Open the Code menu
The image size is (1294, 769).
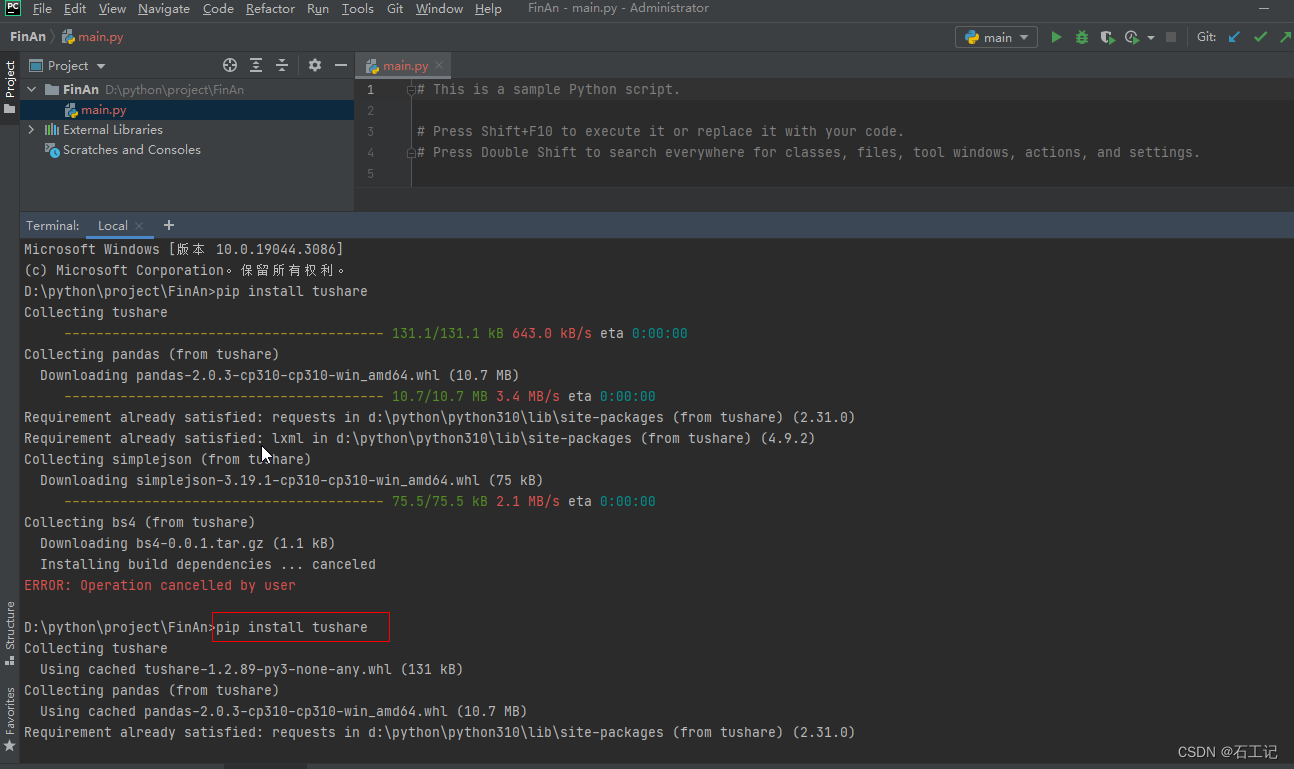tap(218, 9)
